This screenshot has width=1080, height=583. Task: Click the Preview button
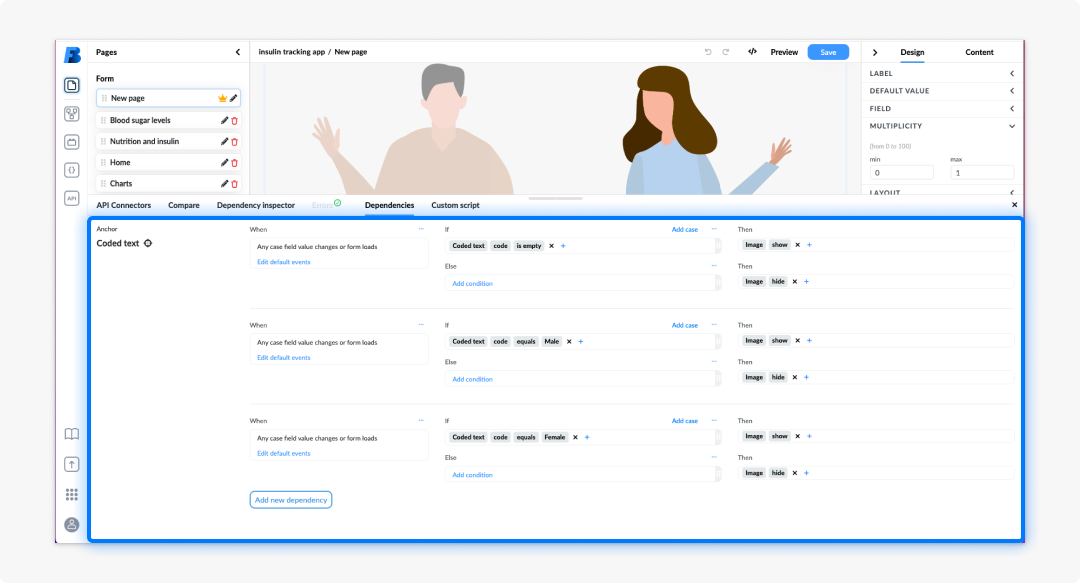click(784, 52)
